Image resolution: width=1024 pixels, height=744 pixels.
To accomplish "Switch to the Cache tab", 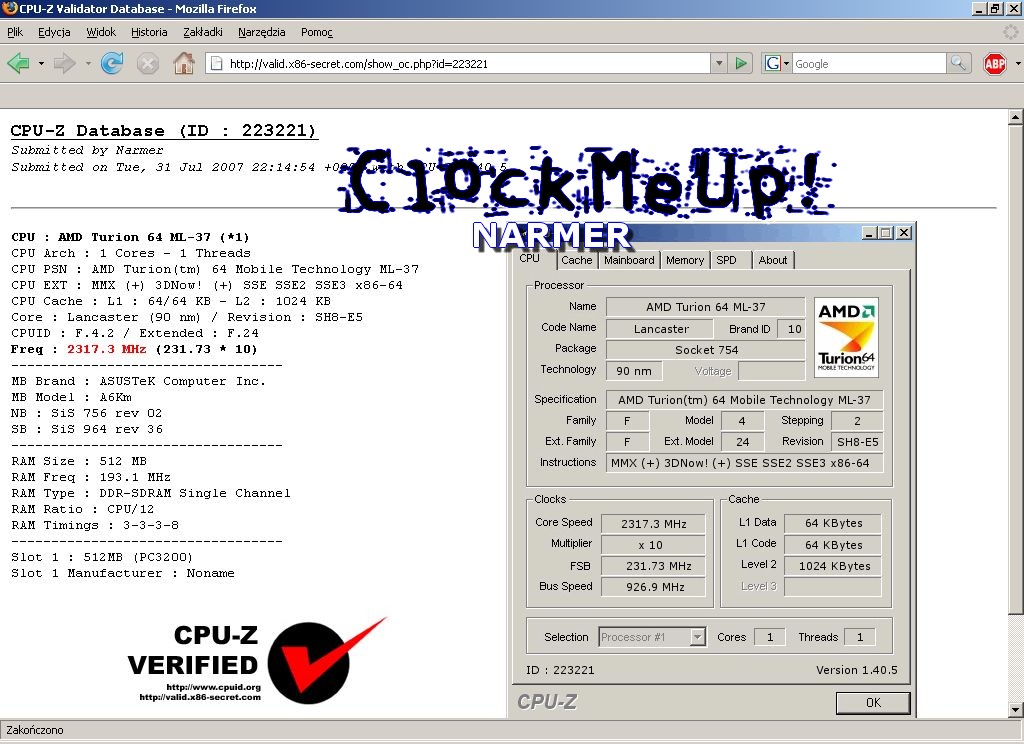I will point(577,260).
